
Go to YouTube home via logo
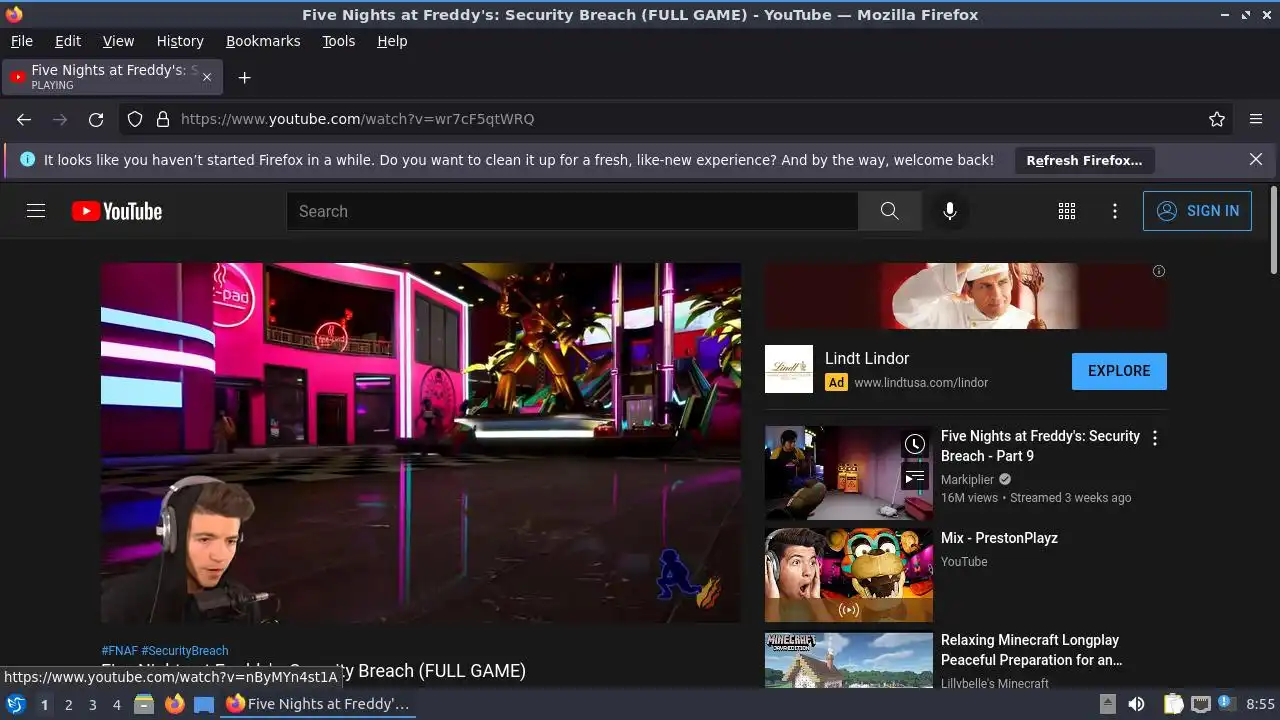[117, 211]
